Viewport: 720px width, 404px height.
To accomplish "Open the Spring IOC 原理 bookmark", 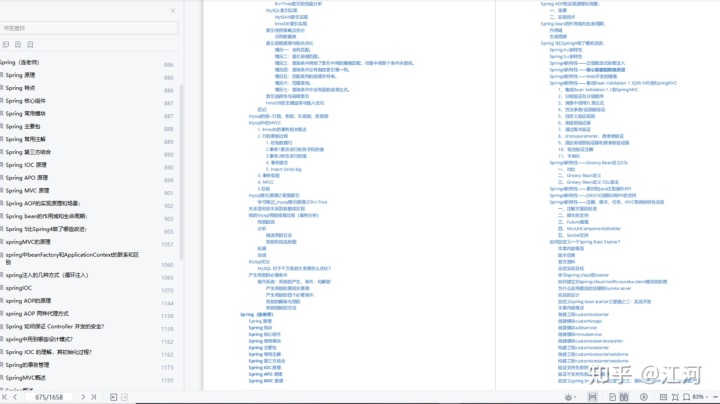I will point(26,165).
